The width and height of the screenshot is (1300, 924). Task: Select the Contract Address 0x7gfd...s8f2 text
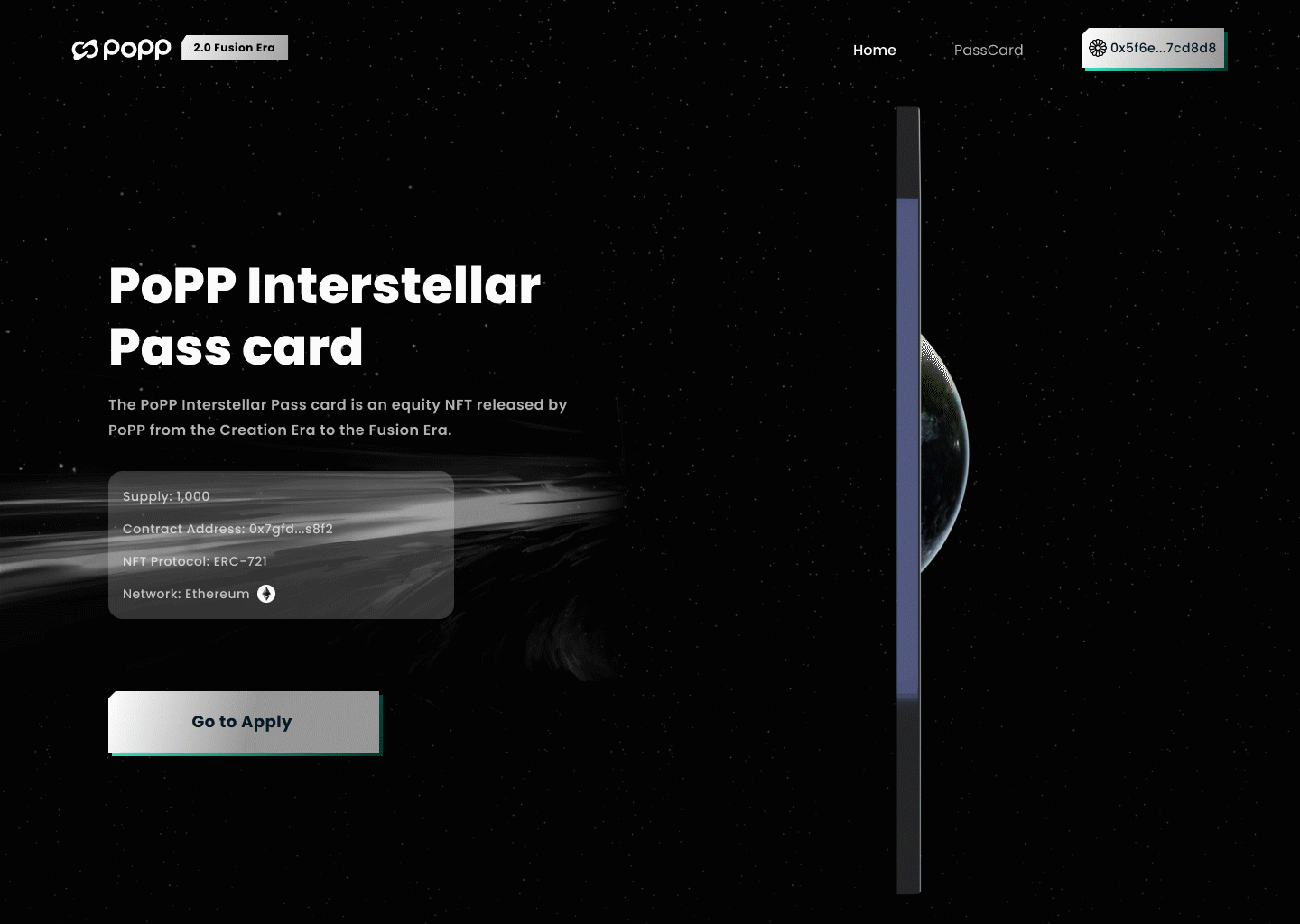click(227, 529)
